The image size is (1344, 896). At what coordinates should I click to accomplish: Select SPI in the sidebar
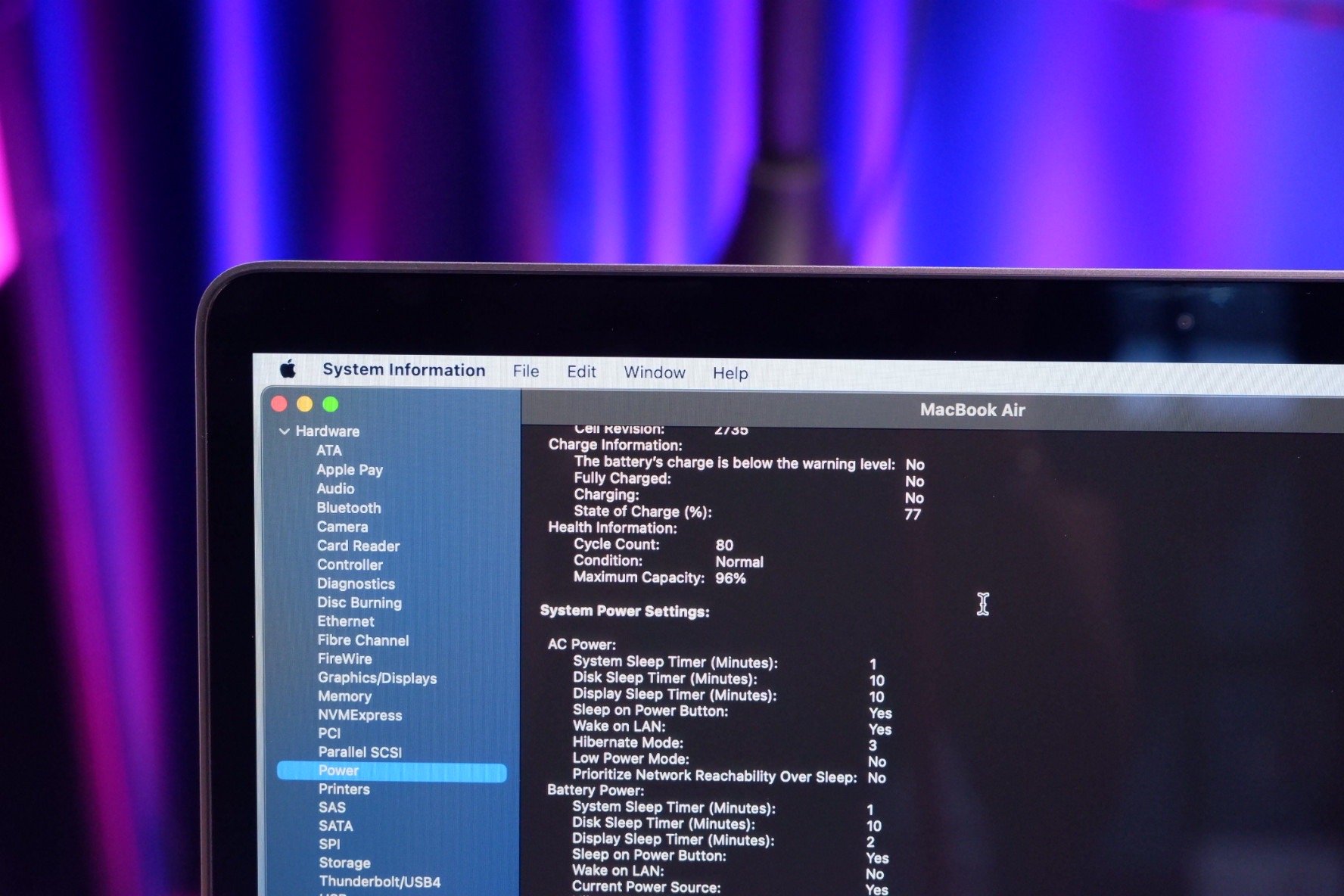click(329, 845)
